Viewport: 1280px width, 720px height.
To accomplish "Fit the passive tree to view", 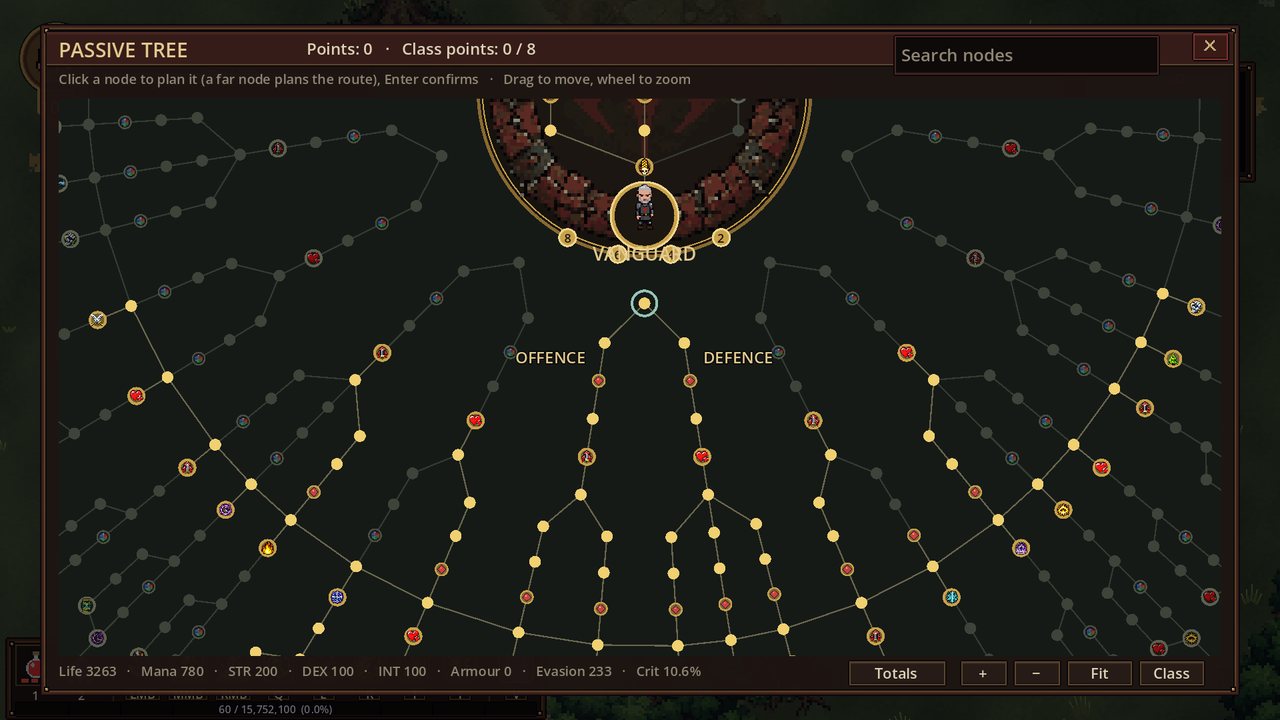I will coord(1099,673).
